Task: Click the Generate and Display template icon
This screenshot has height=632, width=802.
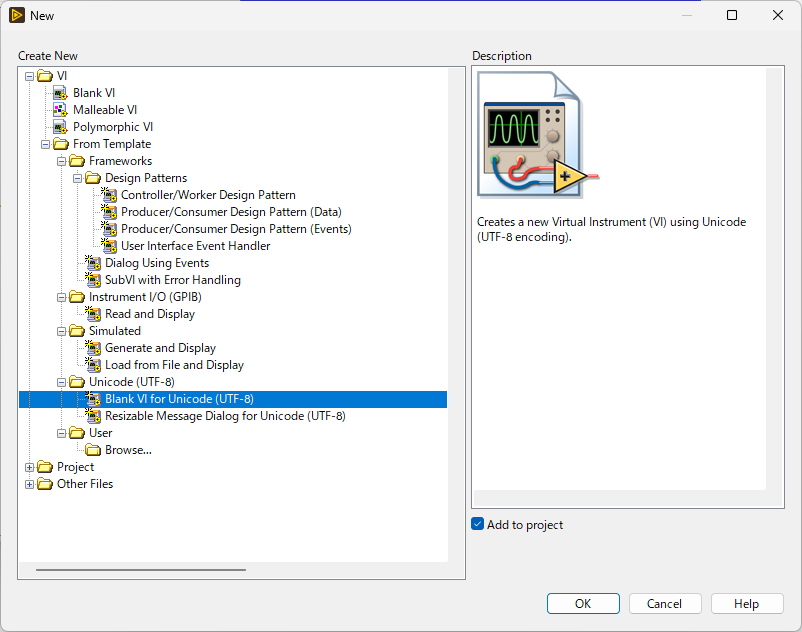Action: pos(93,348)
